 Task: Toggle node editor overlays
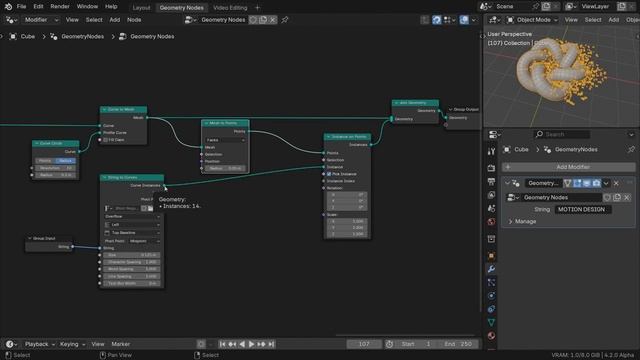click(464, 20)
